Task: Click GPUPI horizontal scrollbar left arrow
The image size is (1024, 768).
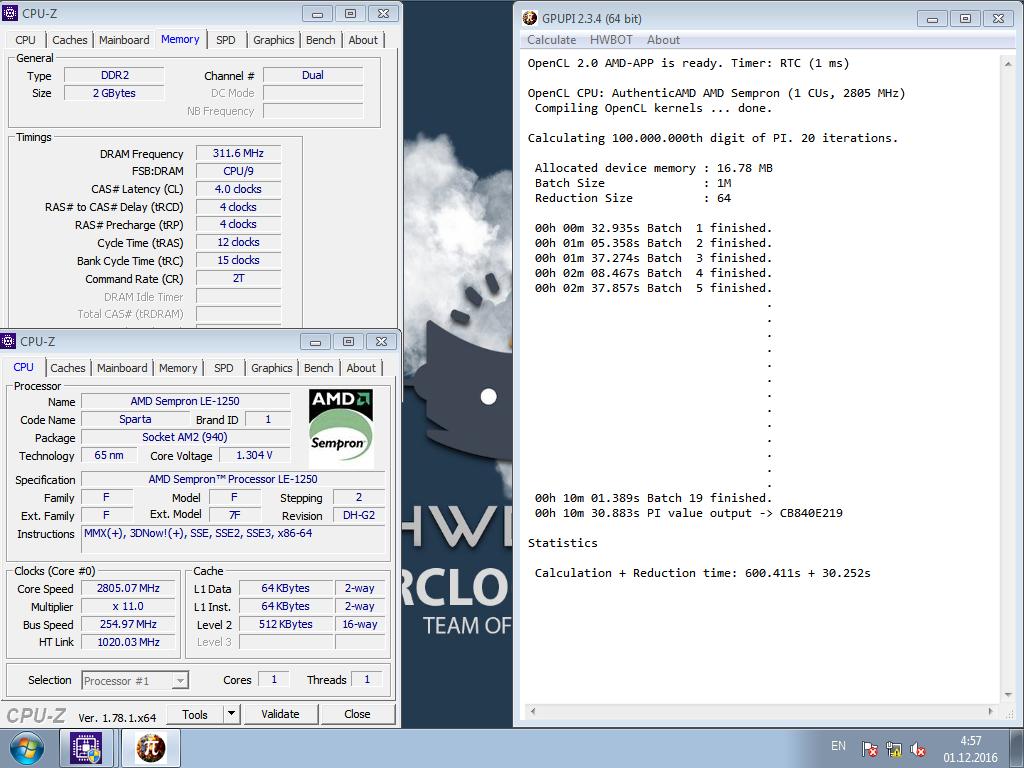Action: [x=533, y=711]
